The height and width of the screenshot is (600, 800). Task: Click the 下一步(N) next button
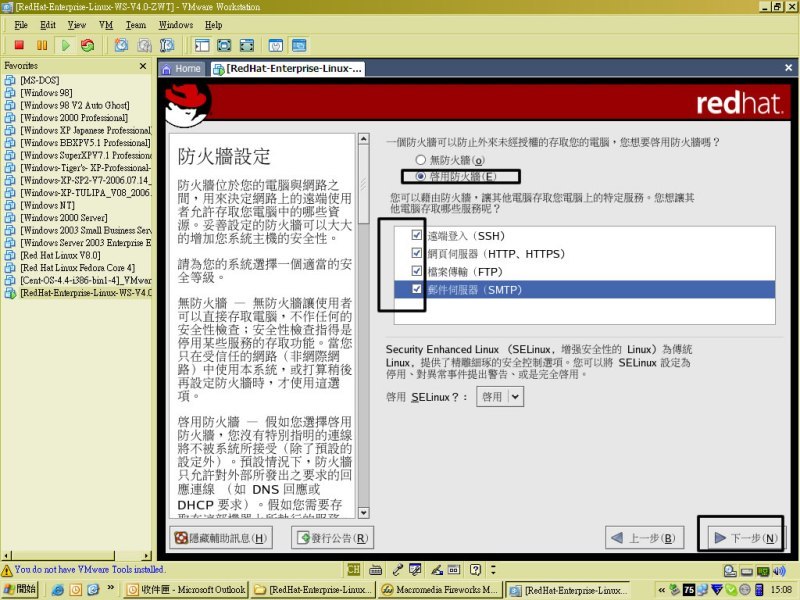[x=746, y=538]
